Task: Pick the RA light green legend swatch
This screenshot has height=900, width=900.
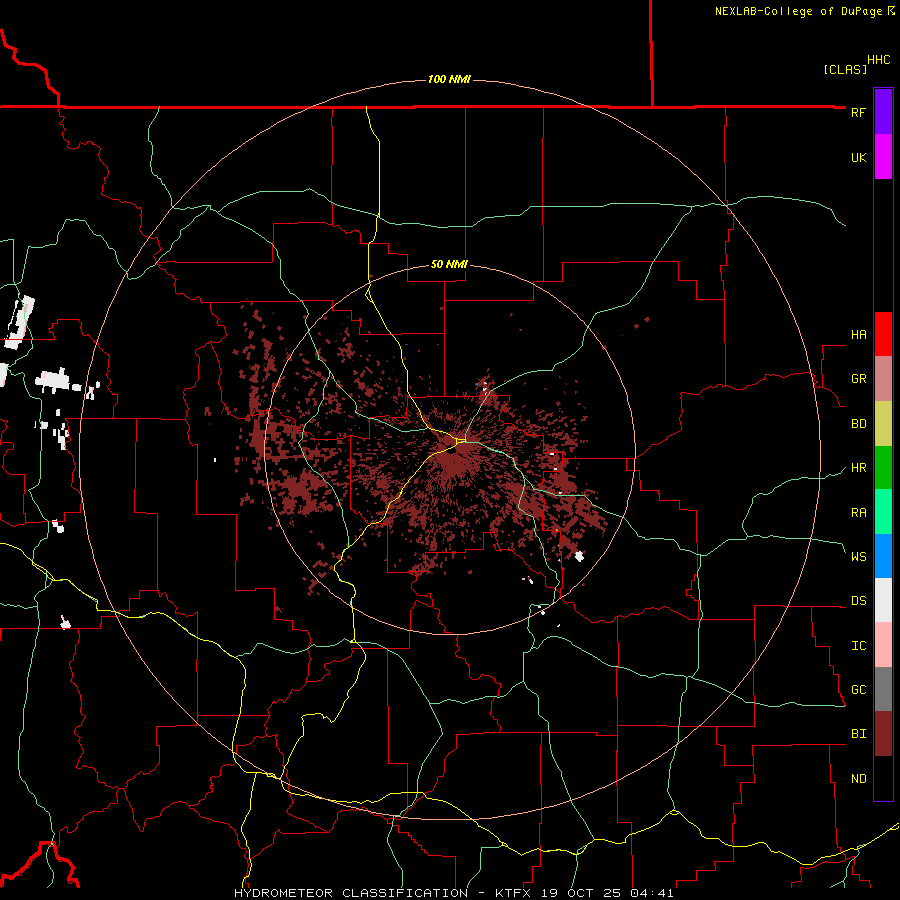Action: [x=883, y=512]
